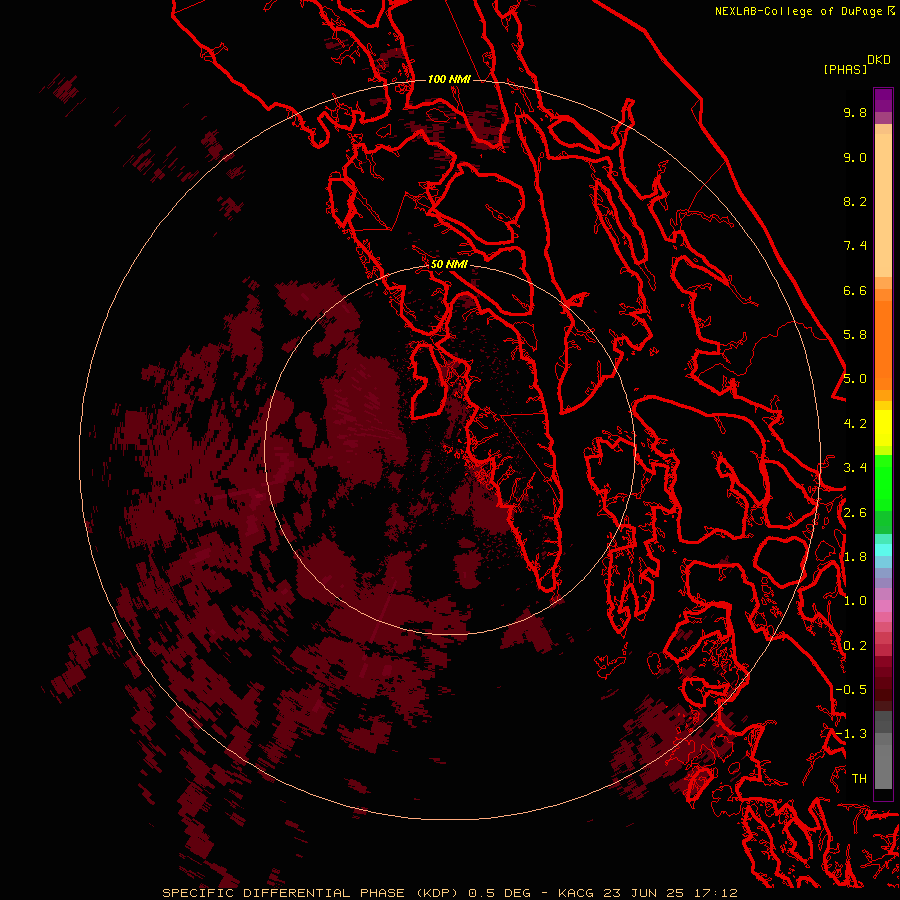Viewport: 900px width, 900px height.
Task: Click the 1.8 value on the color scale
Action: point(855,557)
